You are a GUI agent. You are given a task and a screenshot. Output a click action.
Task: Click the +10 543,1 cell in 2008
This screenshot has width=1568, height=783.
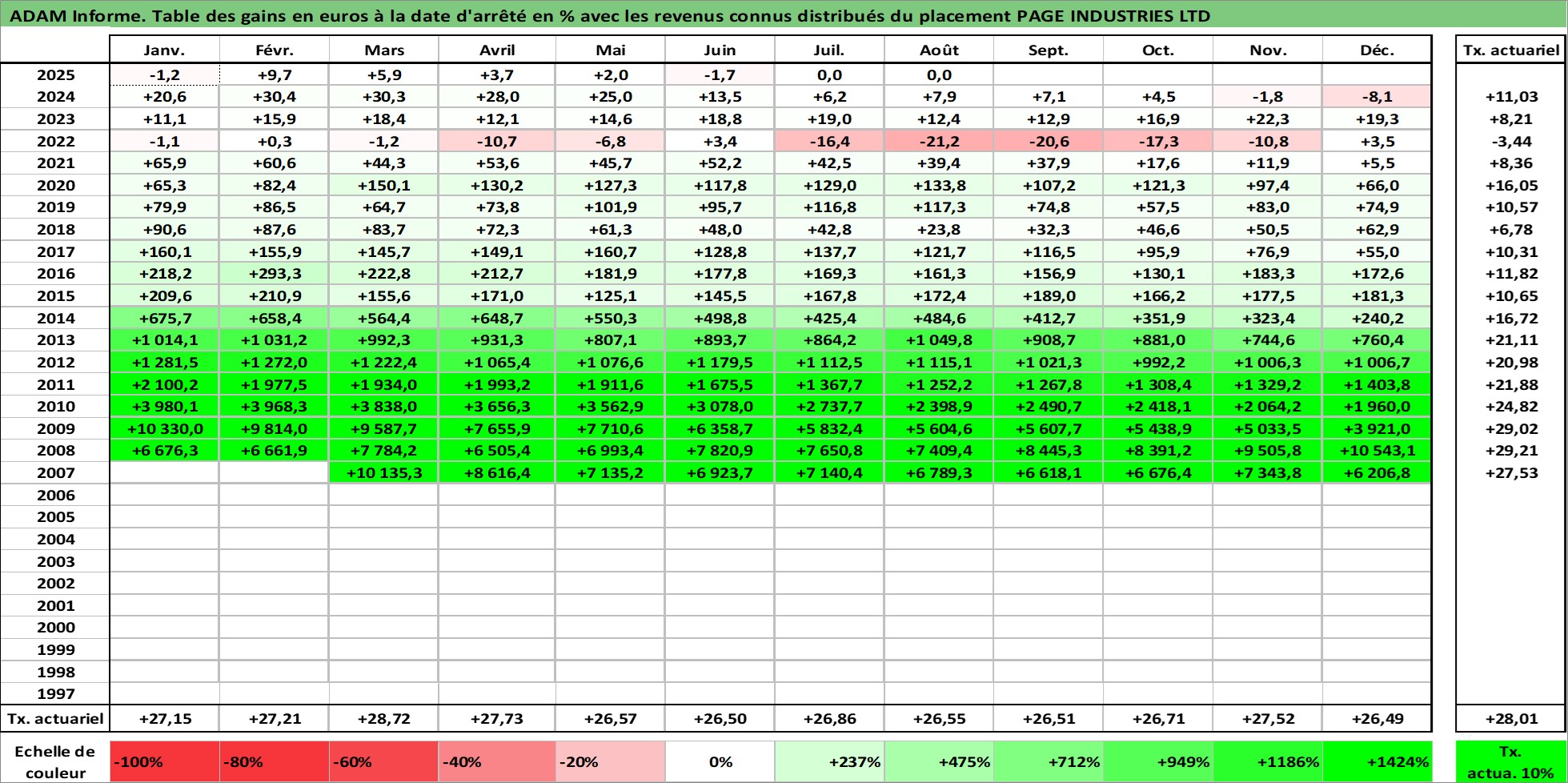pyautogui.click(x=1378, y=451)
